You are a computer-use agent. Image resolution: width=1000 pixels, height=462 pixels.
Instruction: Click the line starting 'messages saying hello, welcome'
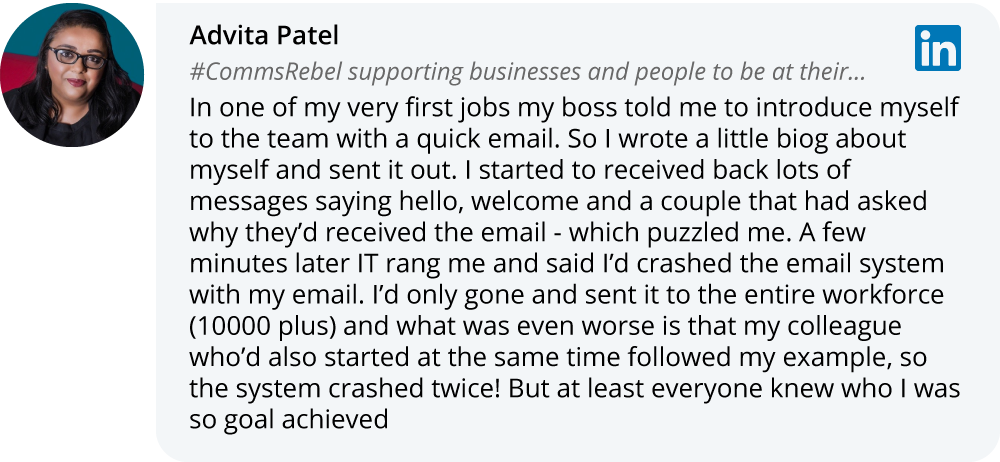pos(558,201)
